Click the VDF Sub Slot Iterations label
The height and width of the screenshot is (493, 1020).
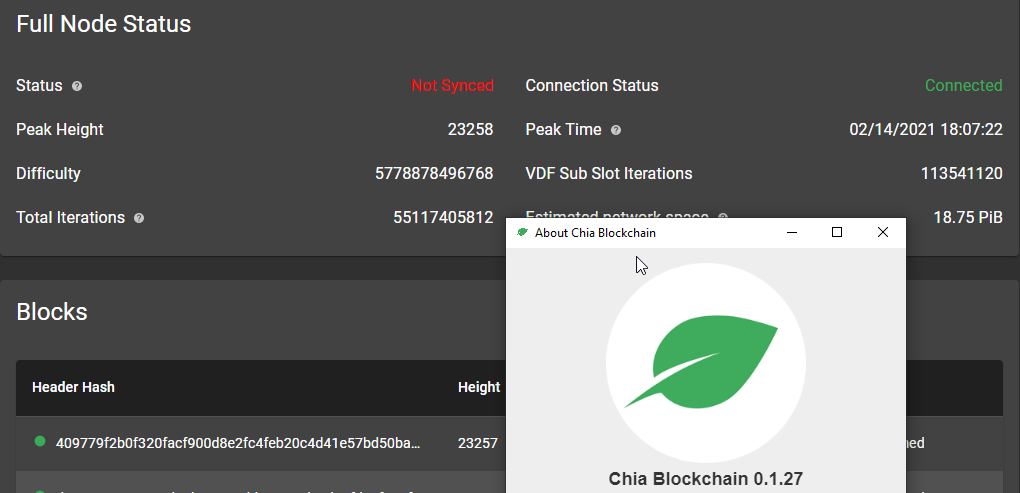coord(609,174)
